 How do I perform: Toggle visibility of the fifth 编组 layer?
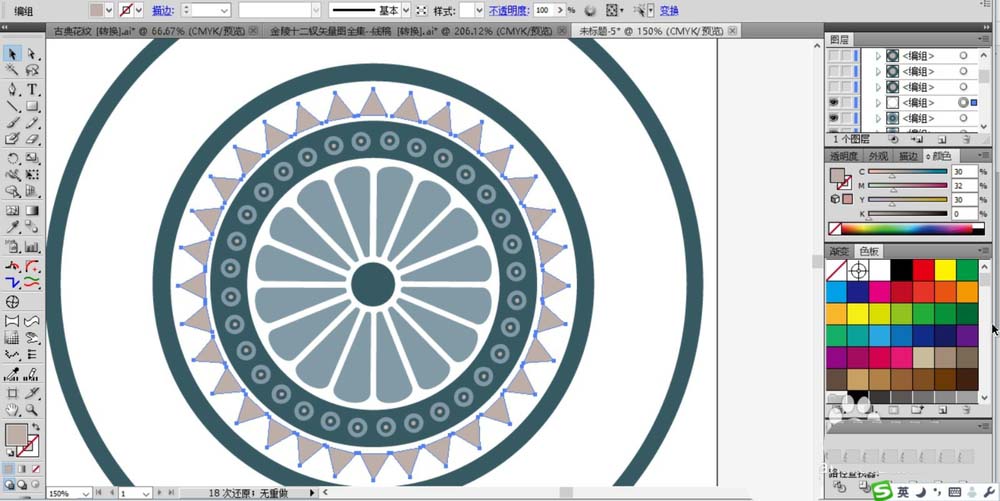pos(833,118)
